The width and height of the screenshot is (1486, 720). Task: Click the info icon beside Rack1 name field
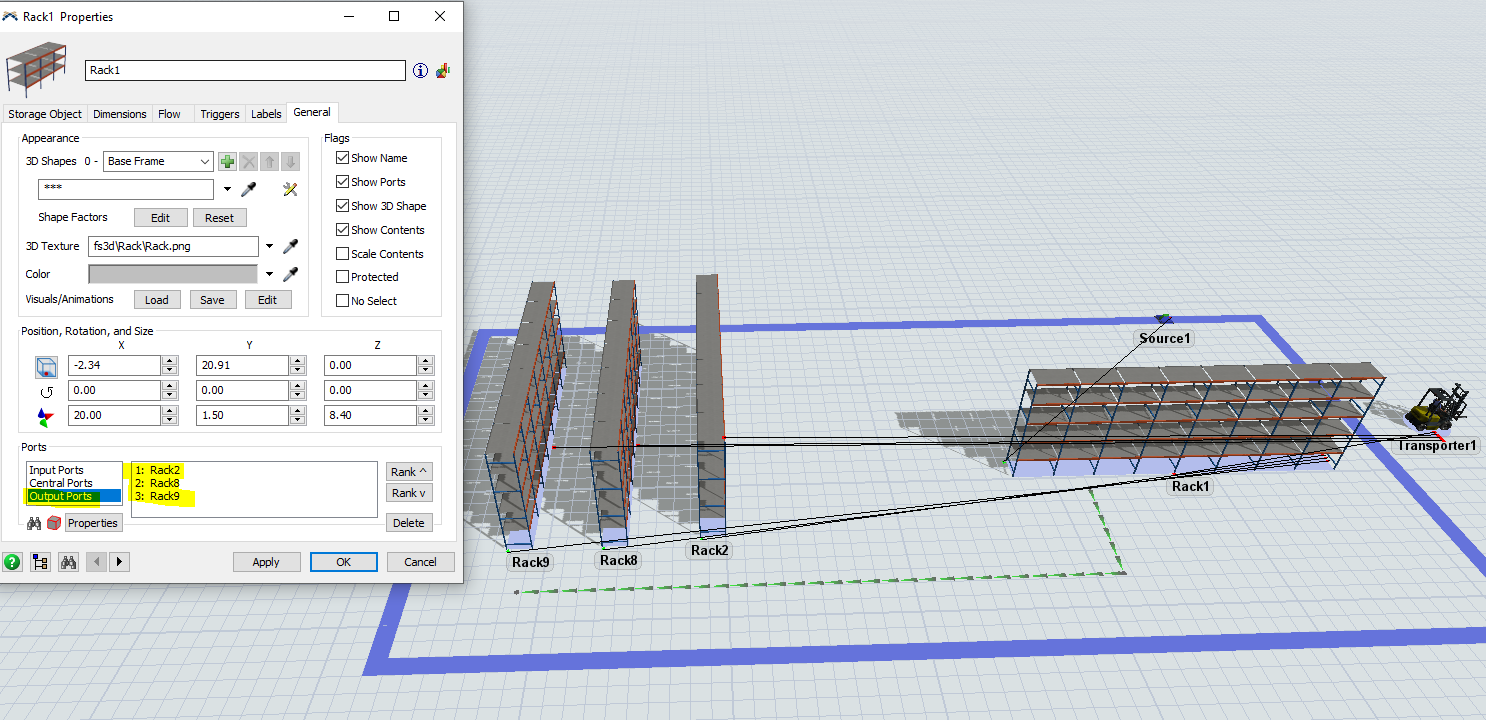(420, 71)
